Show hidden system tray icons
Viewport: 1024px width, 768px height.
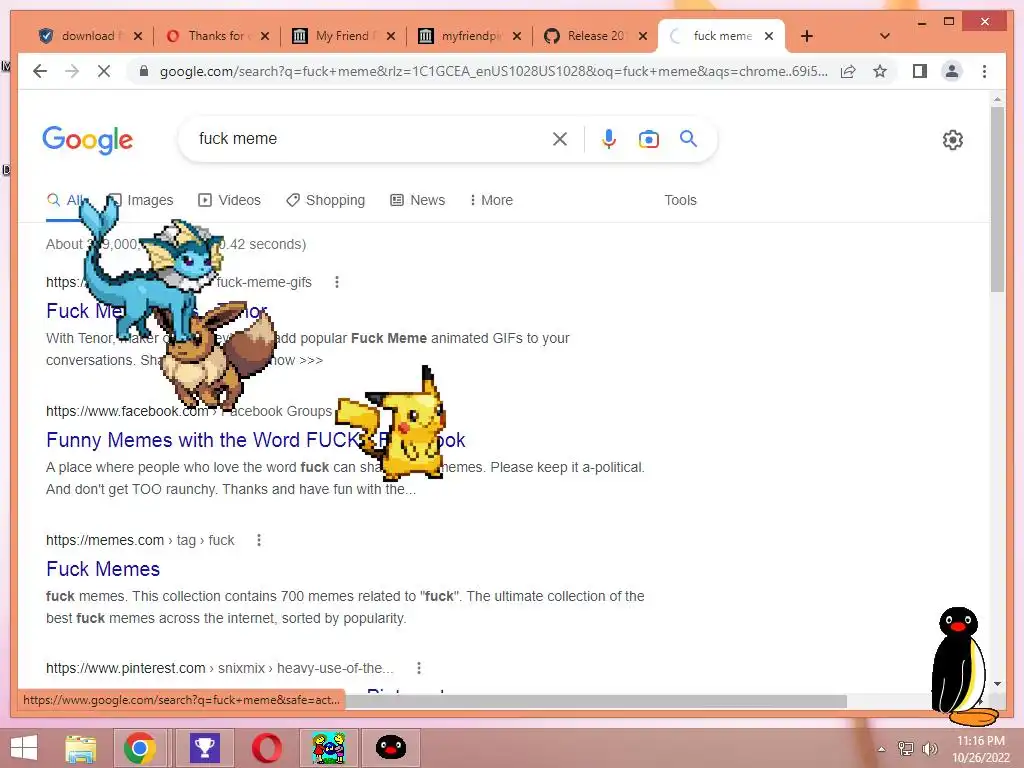(x=882, y=749)
